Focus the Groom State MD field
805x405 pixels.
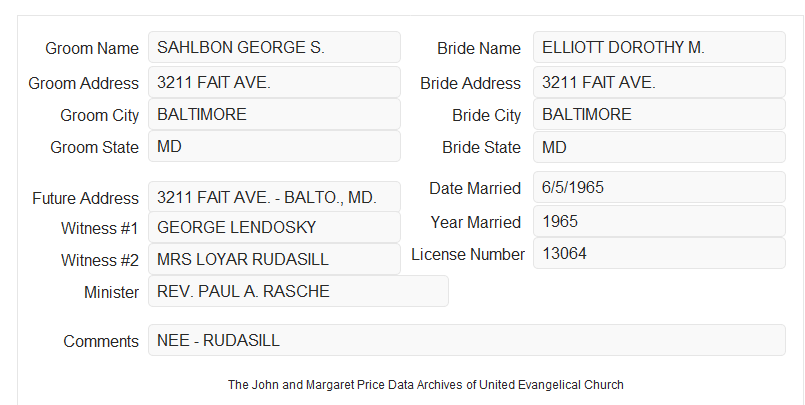pyautogui.click(x=274, y=146)
